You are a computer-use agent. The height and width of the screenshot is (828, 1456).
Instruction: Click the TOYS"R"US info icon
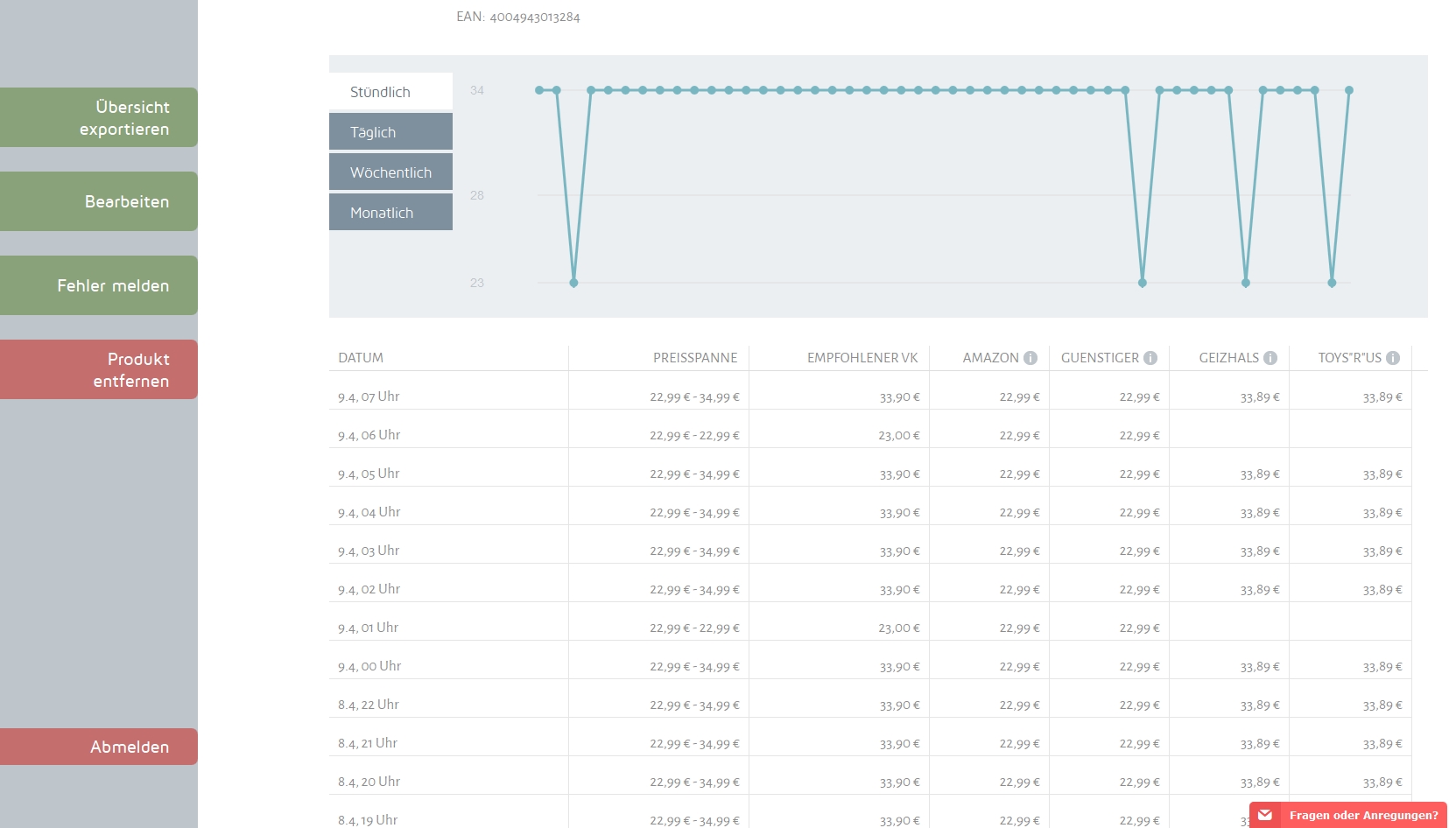pyautogui.click(x=1393, y=358)
